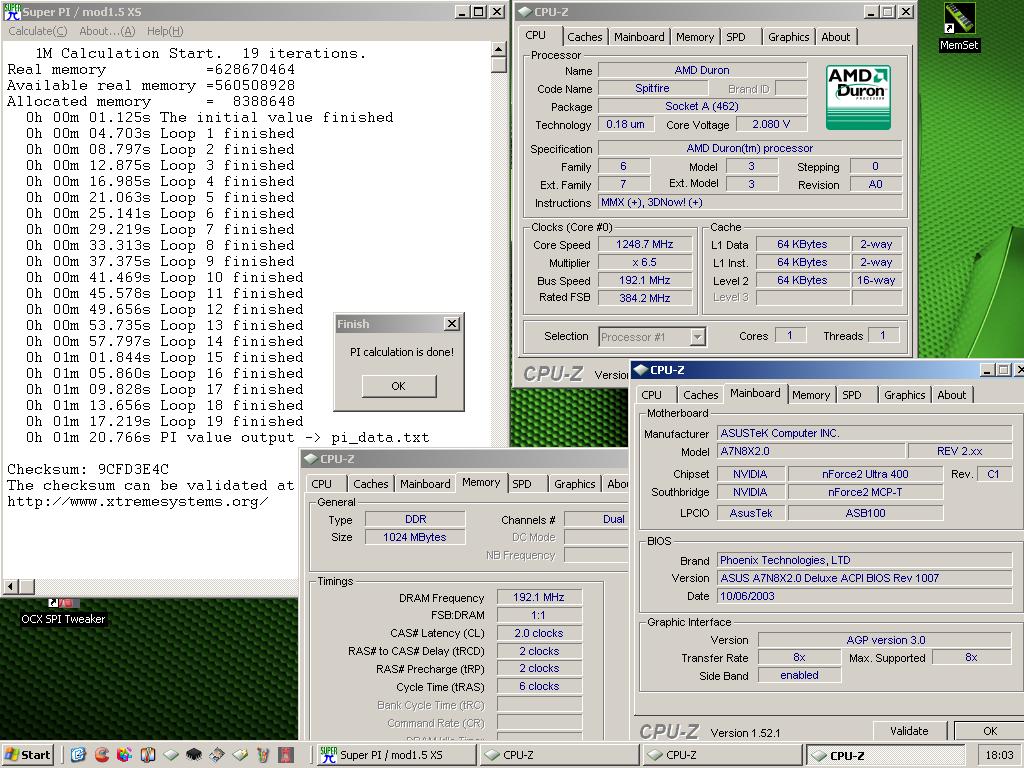Select Memory tab in the processor CPU-Z window
The height and width of the screenshot is (768, 1024).
pyautogui.click(x=695, y=37)
